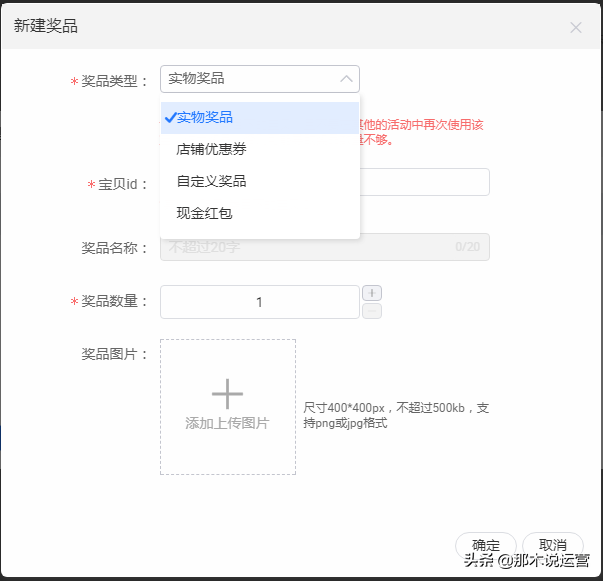Click the 新建奖品 dialog title
The image size is (603, 581).
pos(46,26)
